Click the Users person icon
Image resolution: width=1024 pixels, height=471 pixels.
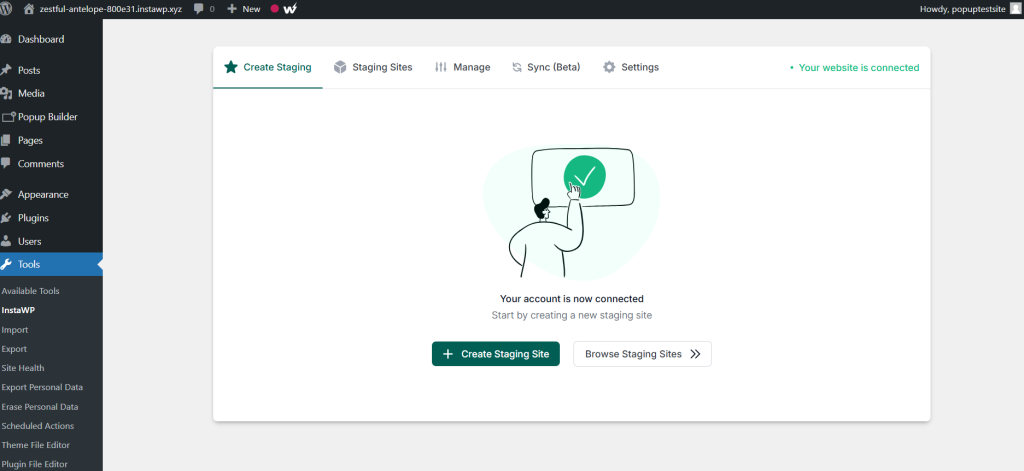coord(6,241)
